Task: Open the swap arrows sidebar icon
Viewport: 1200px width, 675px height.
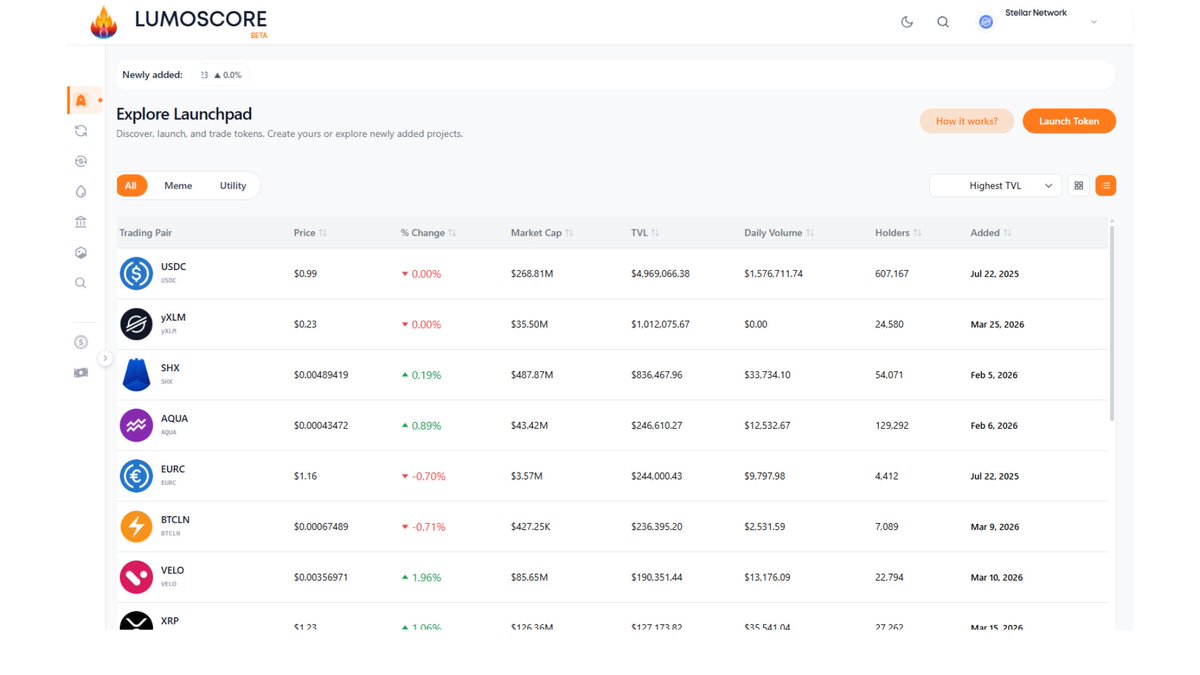Action: [x=81, y=131]
